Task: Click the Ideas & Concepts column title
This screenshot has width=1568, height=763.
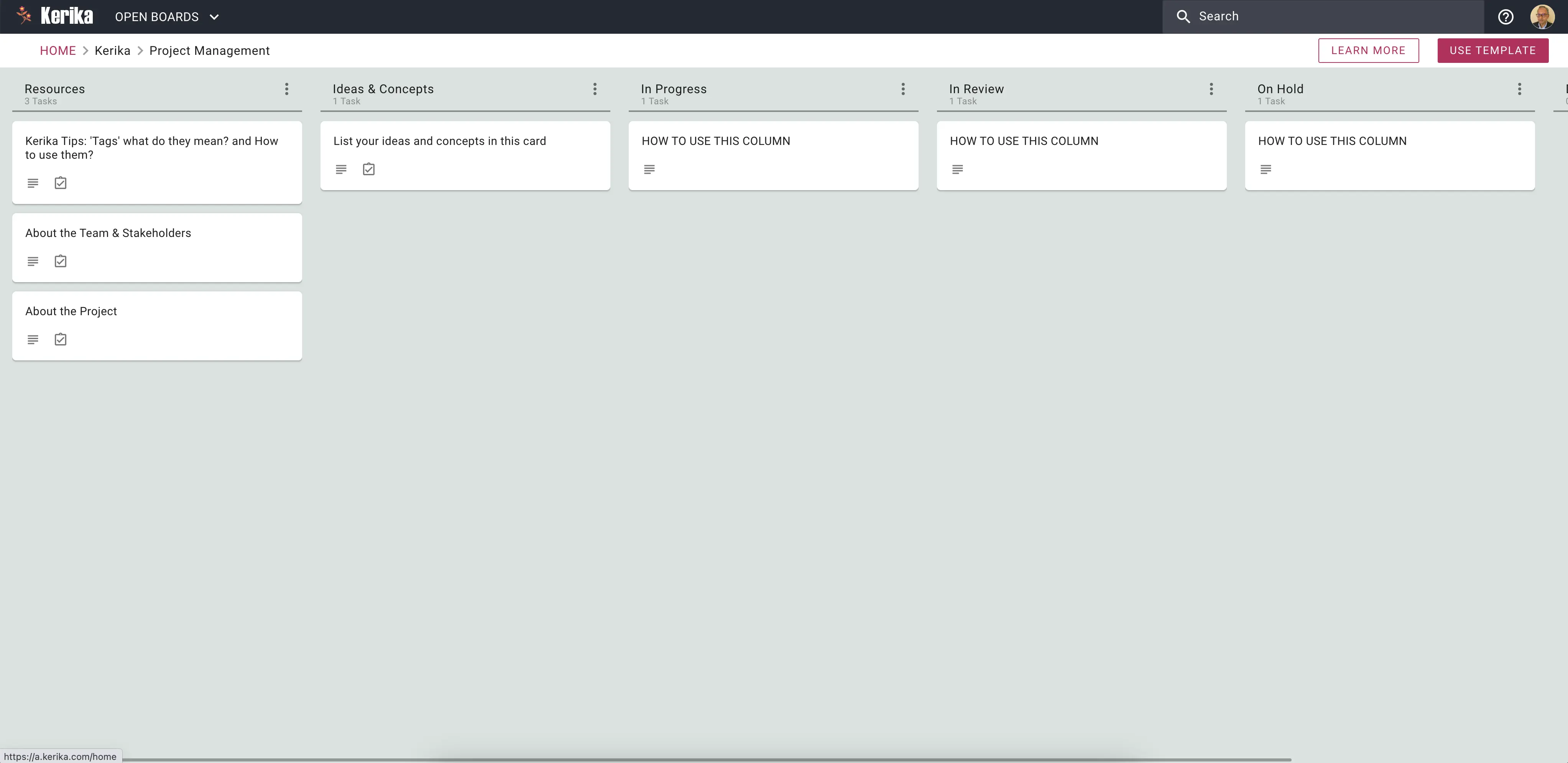Action: tap(383, 89)
